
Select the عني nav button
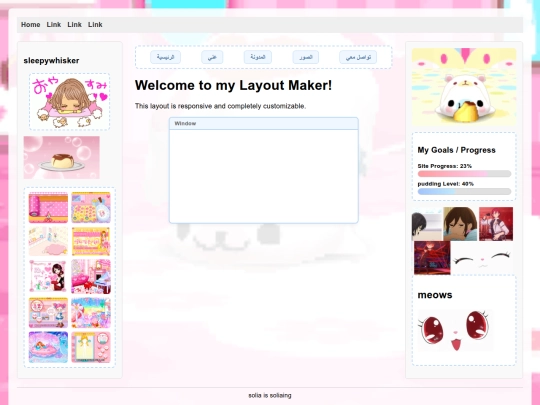click(212, 57)
